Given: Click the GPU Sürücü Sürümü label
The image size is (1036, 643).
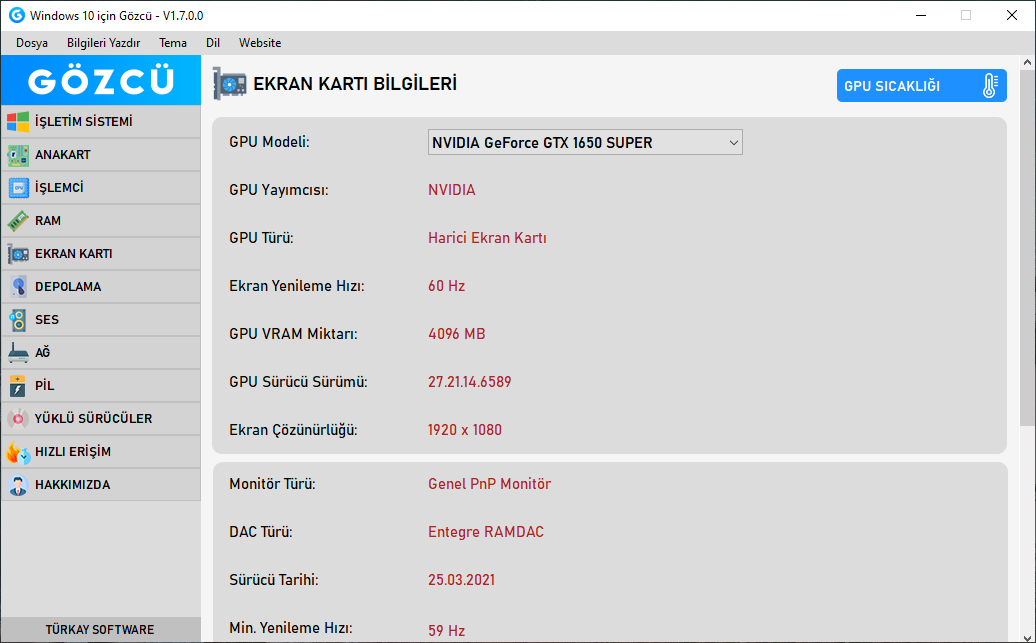Looking at the screenshot, I should coord(298,382).
